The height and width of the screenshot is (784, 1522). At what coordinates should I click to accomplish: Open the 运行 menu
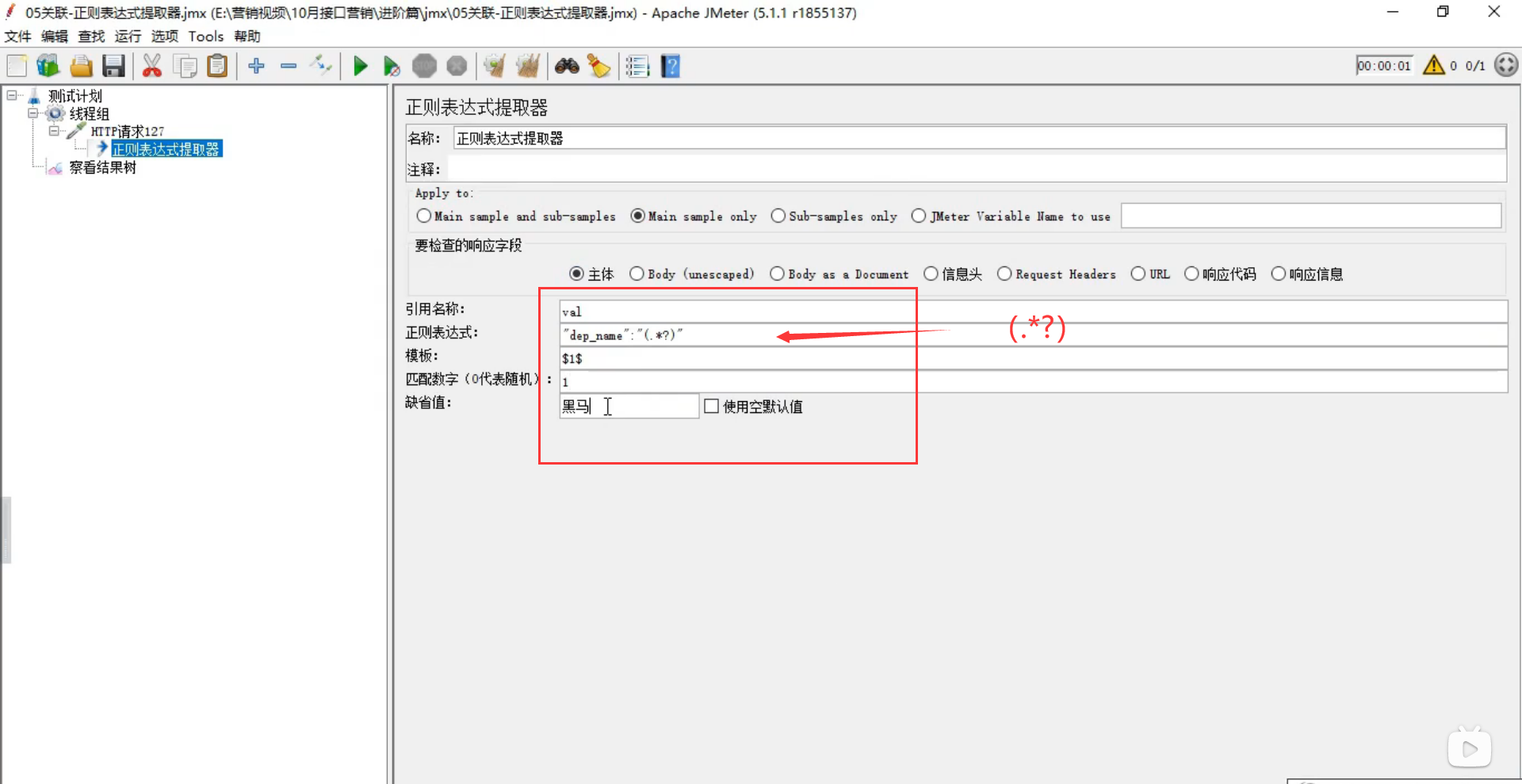[x=128, y=36]
